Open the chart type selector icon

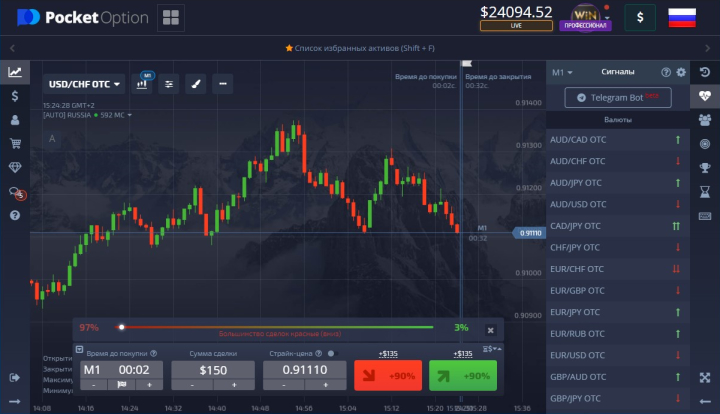pos(142,84)
